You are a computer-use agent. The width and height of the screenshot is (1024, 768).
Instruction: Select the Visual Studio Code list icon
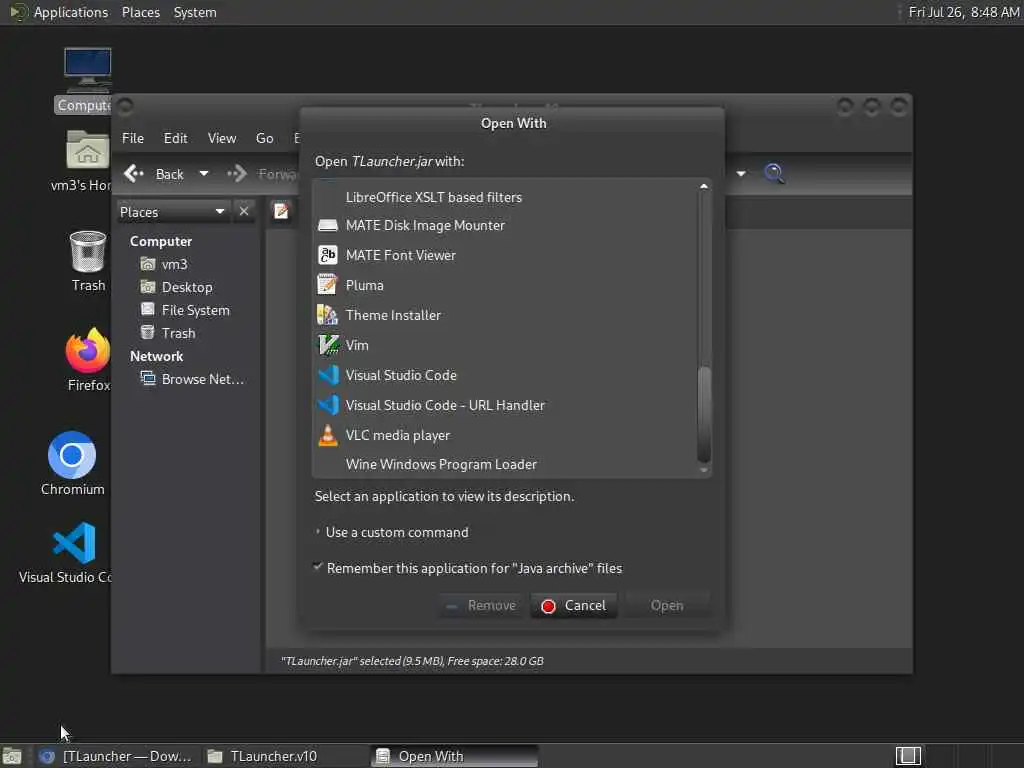tap(328, 375)
